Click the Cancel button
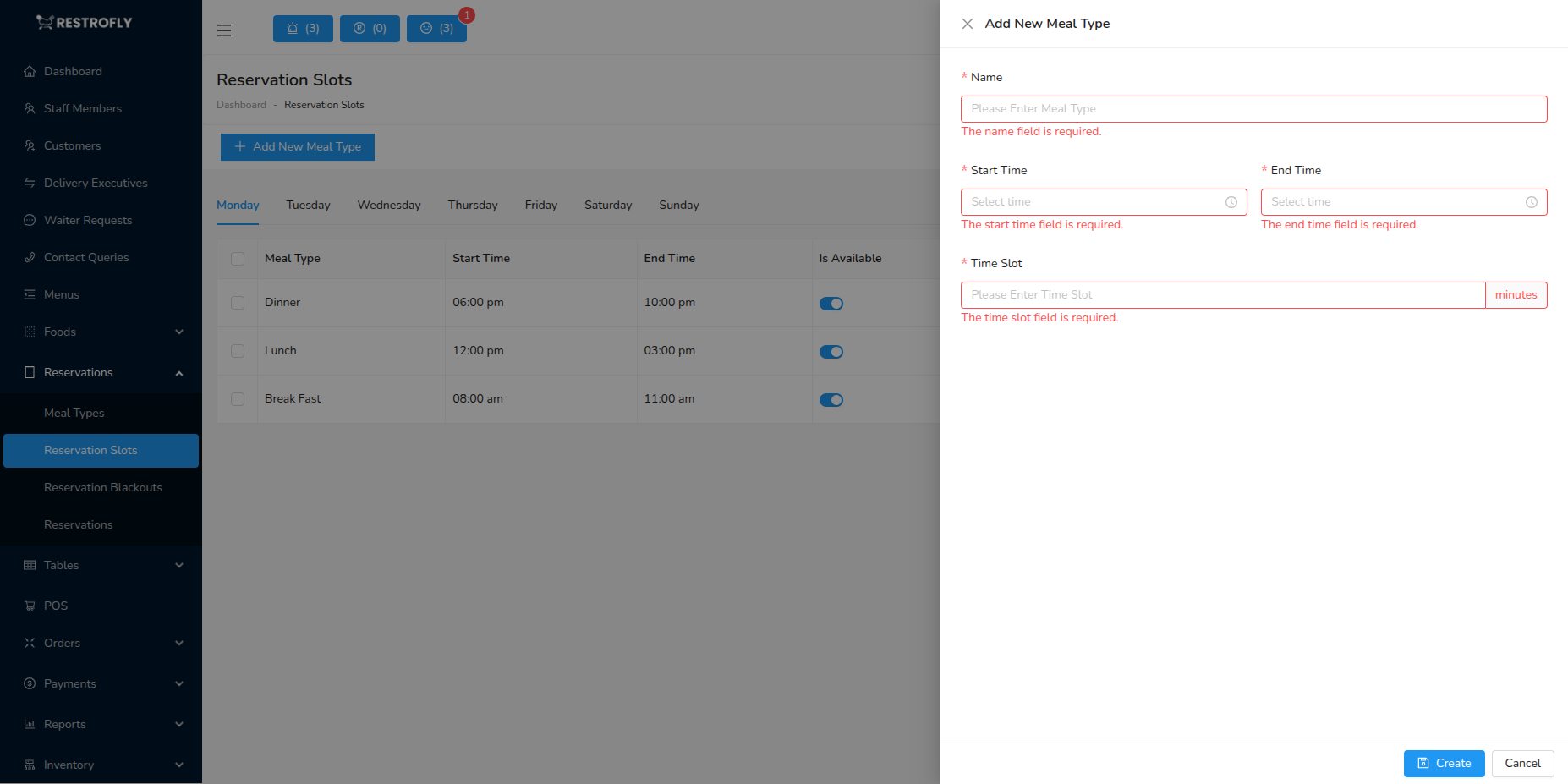The width and height of the screenshot is (1568, 784). 1521,764
